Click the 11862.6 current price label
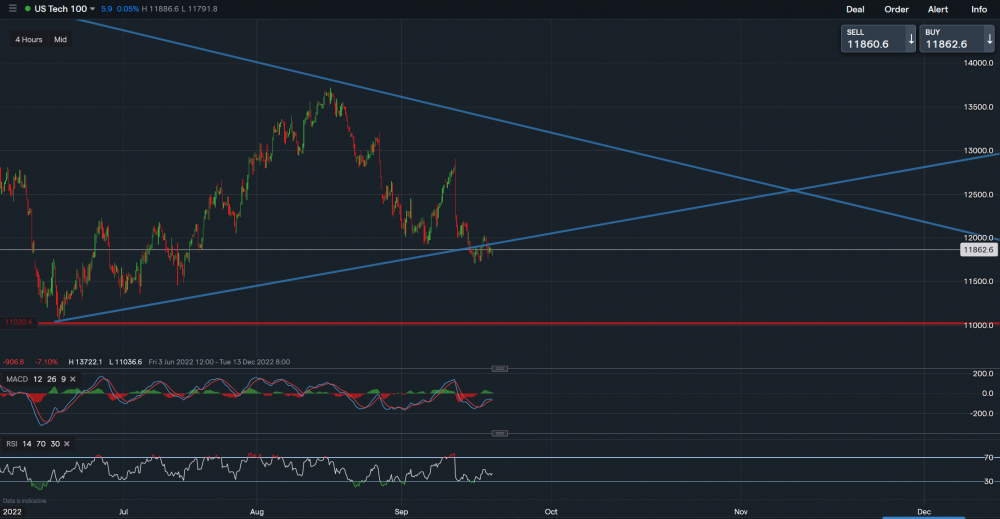This screenshot has height=519, width=1000. pyautogui.click(x=976, y=250)
